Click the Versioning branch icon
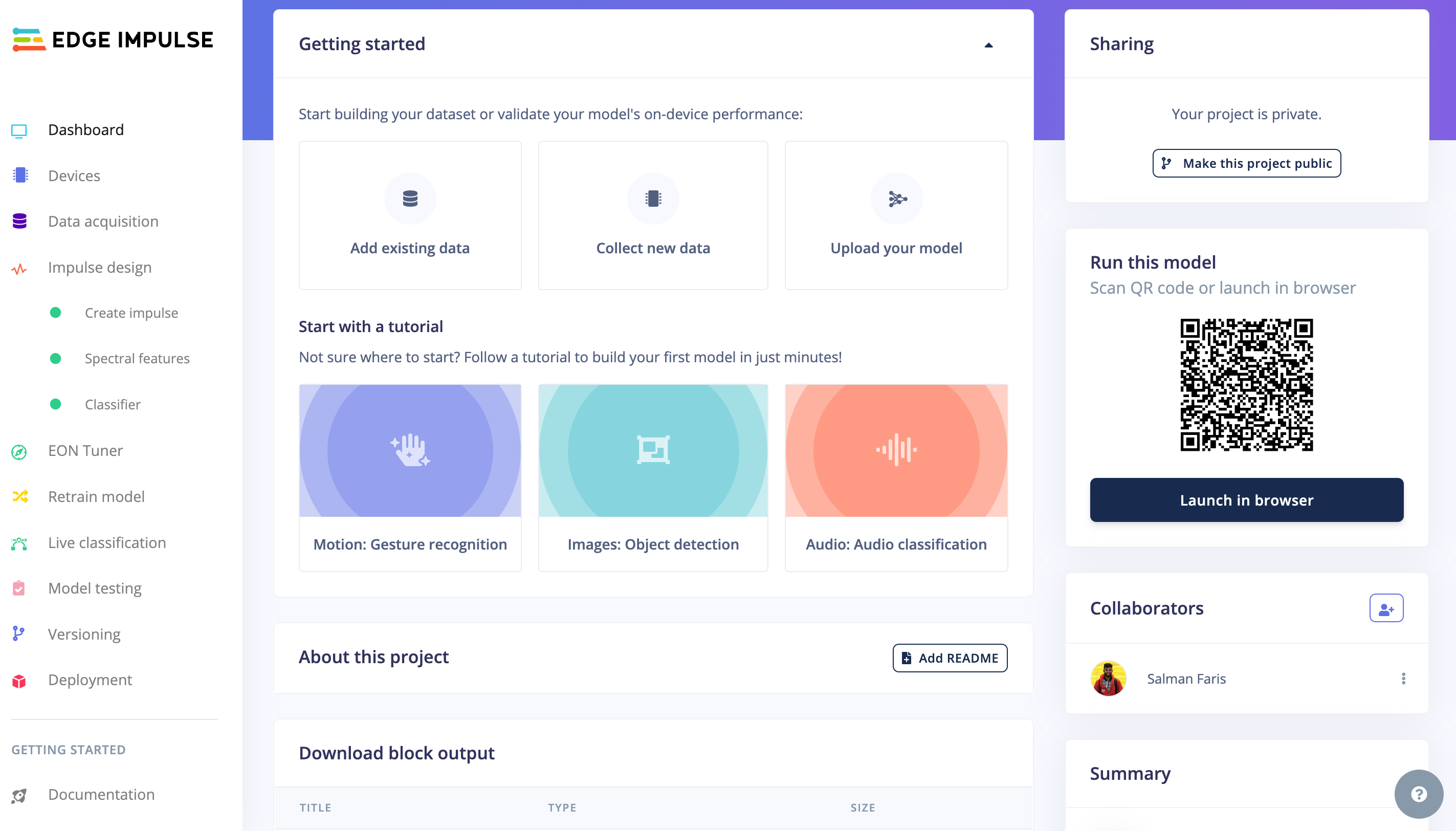The image size is (1456, 831). click(18, 633)
